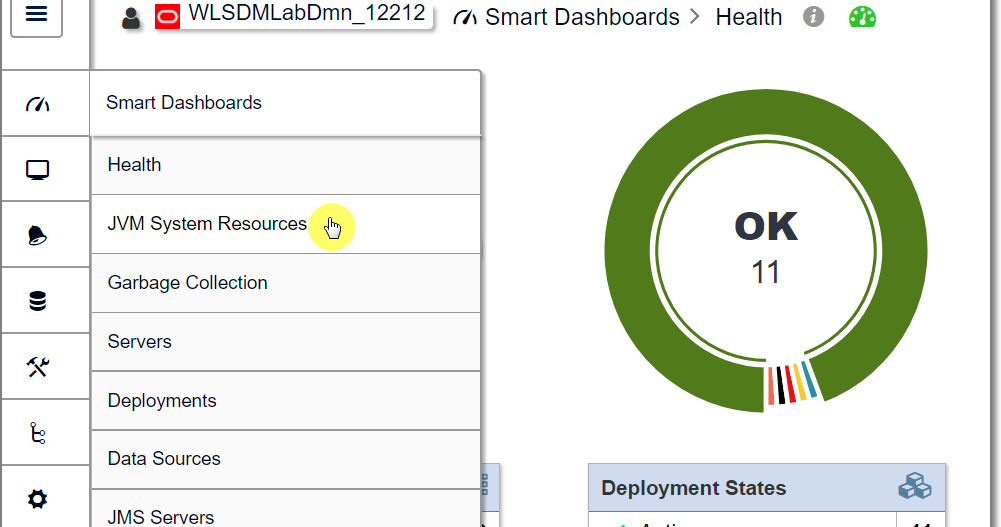Select Health from the dashboards menu
Screen dimensions: 1001x527
click(286, 165)
